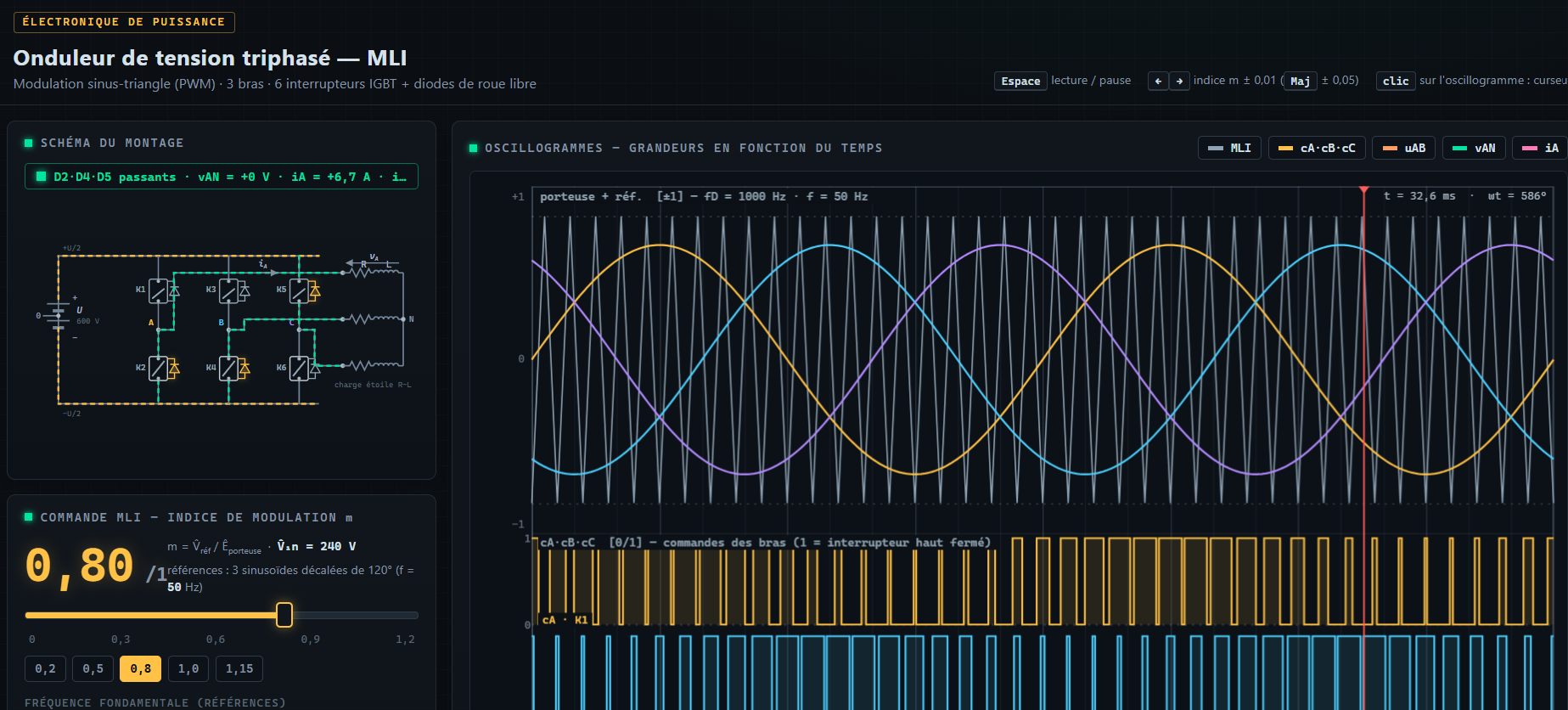Click the left arrow key hint
Viewport: 1568px width, 710px height.
(x=1158, y=81)
